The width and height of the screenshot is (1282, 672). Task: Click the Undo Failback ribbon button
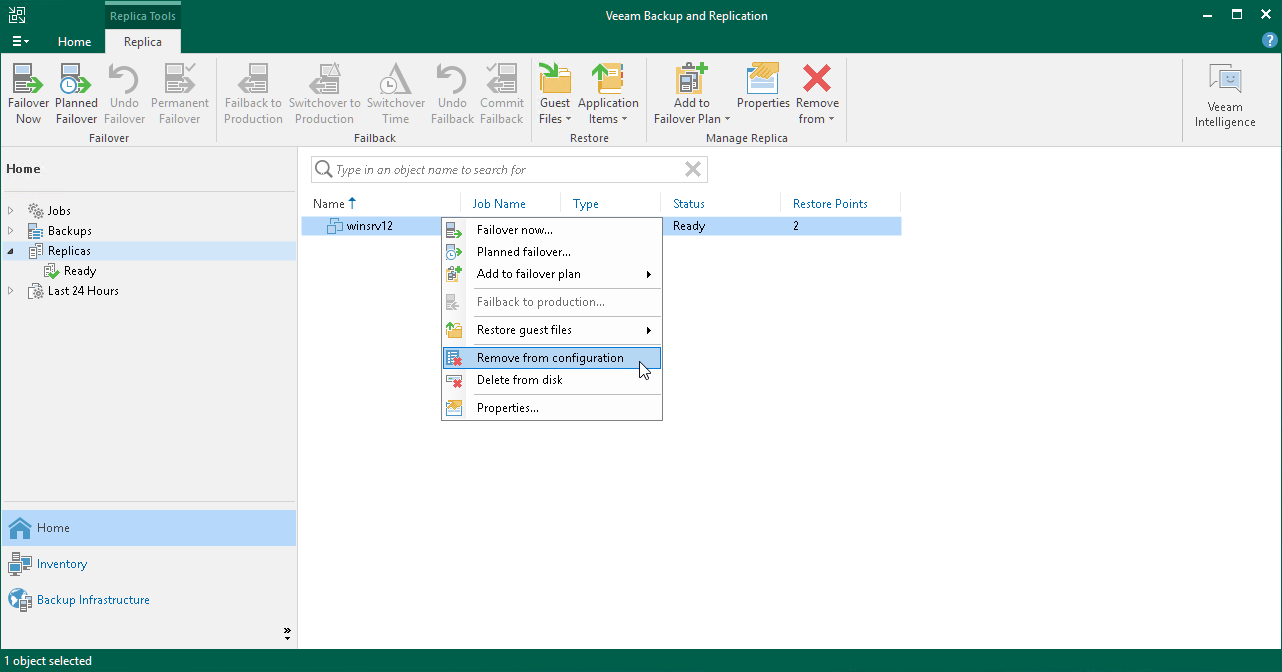(452, 94)
